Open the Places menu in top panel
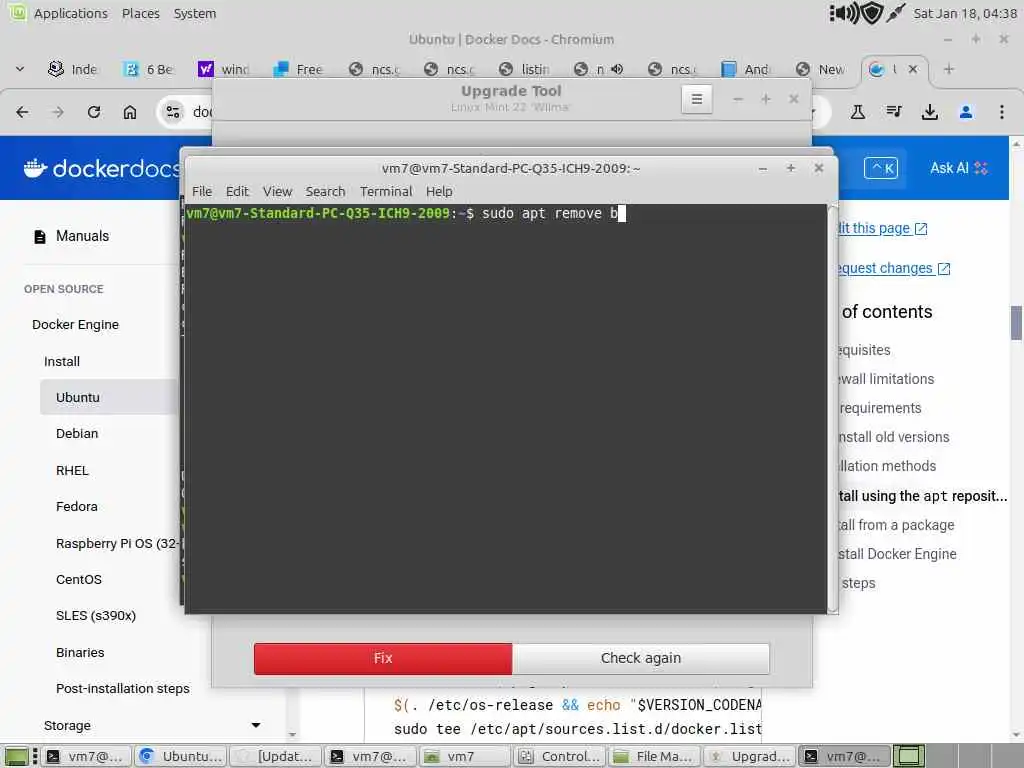1024x768 pixels. point(140,13)
